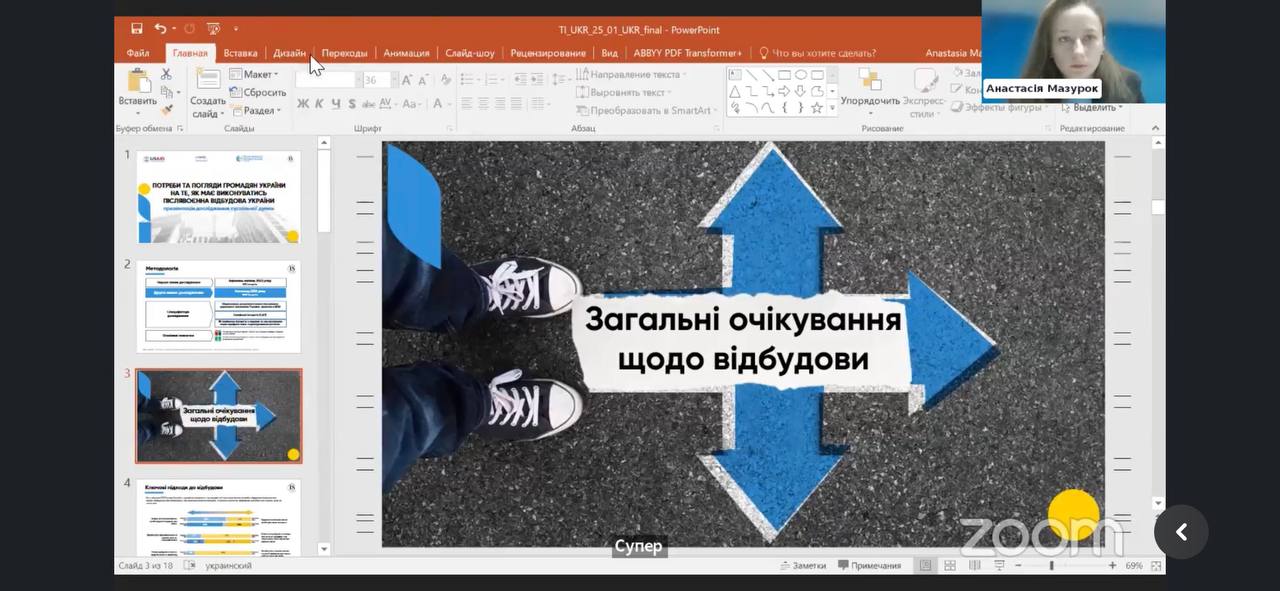
Task: Click fit slide to window icon
Action: [x=1152, y=565]
